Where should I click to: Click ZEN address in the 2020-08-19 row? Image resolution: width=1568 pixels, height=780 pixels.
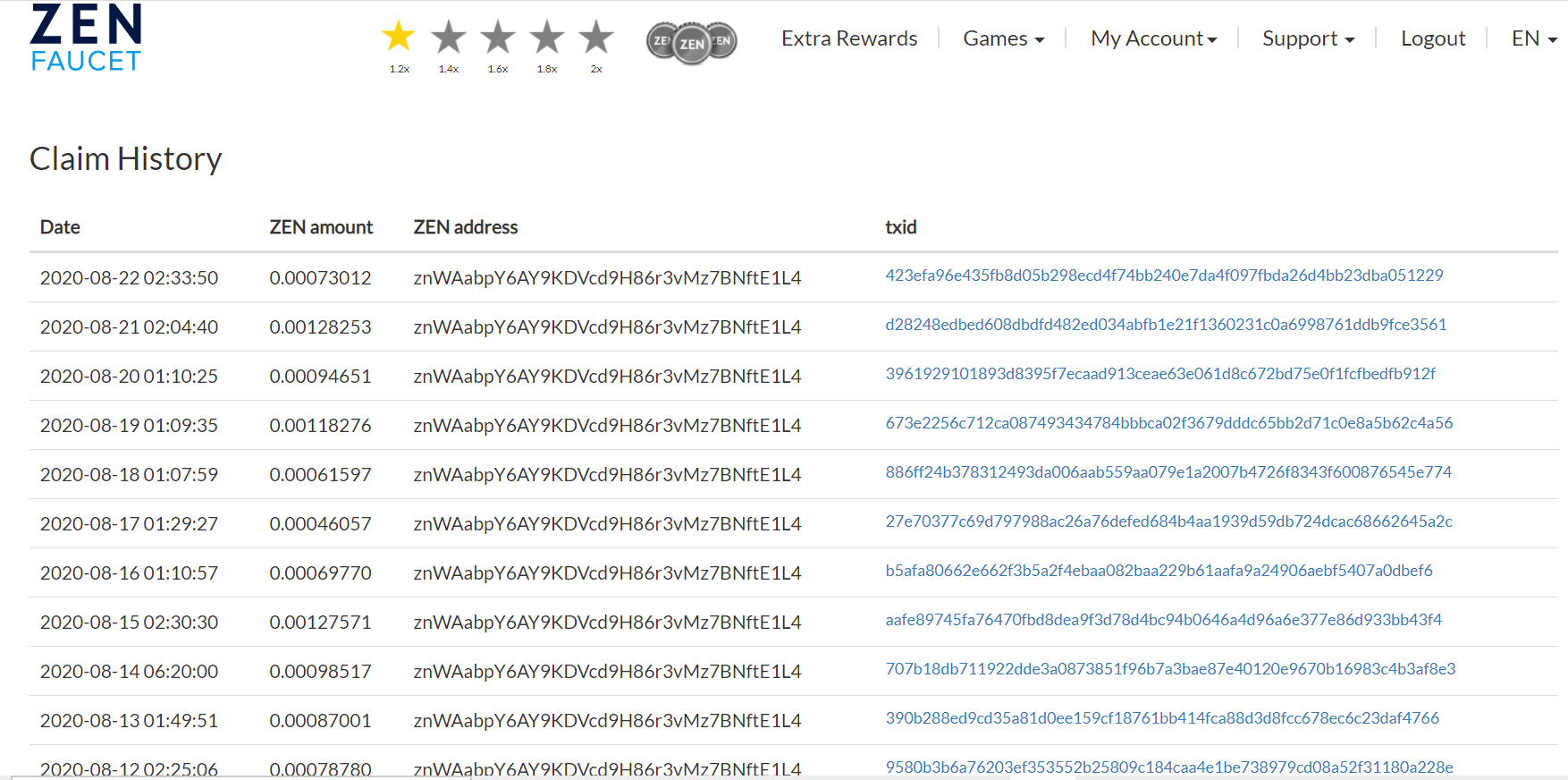pos(607,426)
